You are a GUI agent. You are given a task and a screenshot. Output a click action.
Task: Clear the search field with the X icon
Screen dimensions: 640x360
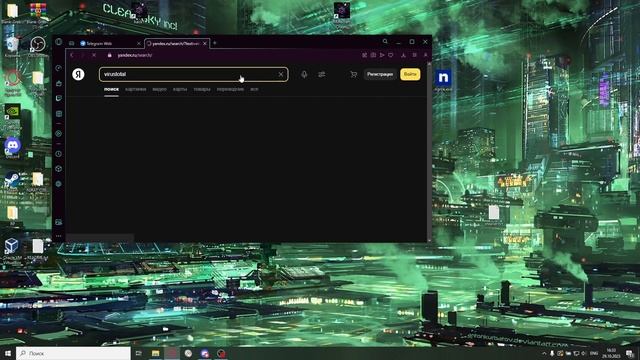pos(281,74)
